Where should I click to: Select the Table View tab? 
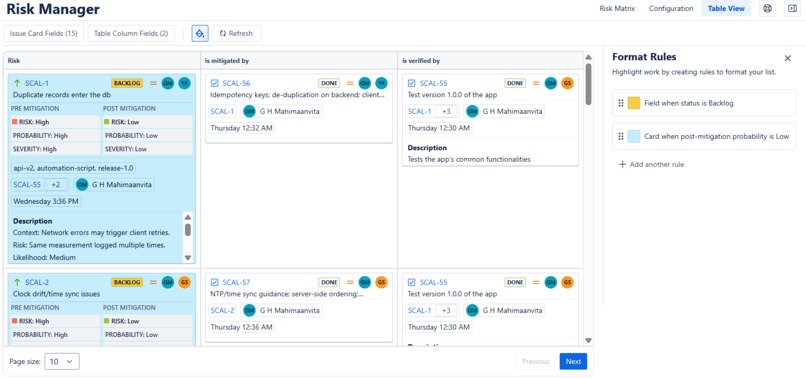726,8
